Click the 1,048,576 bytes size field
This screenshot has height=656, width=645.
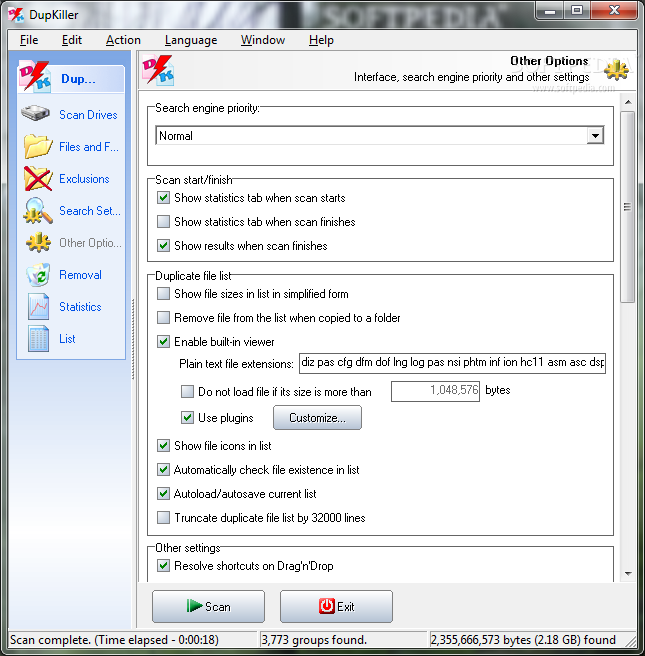(x=435, y=391)
